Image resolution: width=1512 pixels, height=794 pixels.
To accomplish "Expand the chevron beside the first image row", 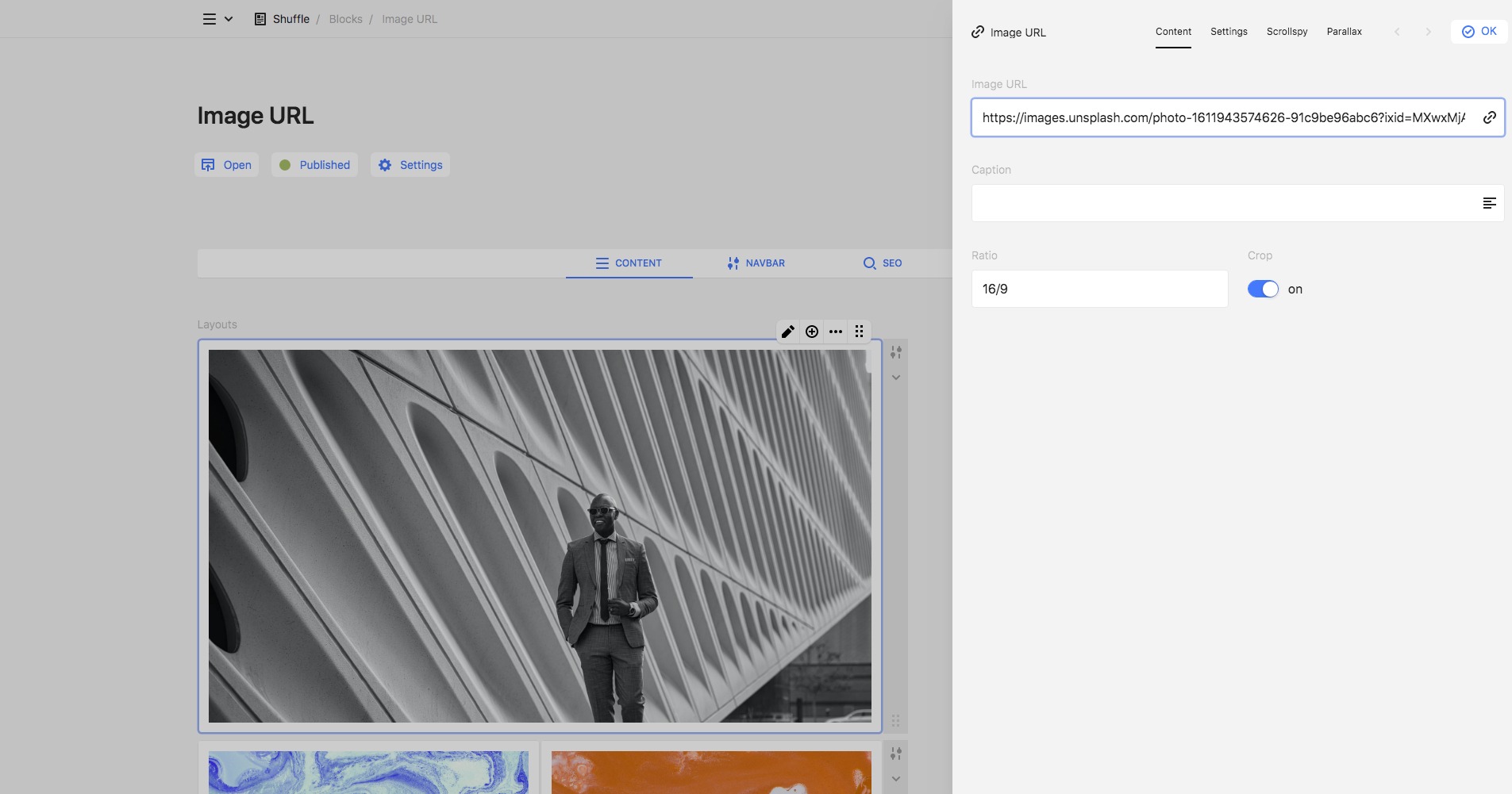I will [x=896, y=378].
